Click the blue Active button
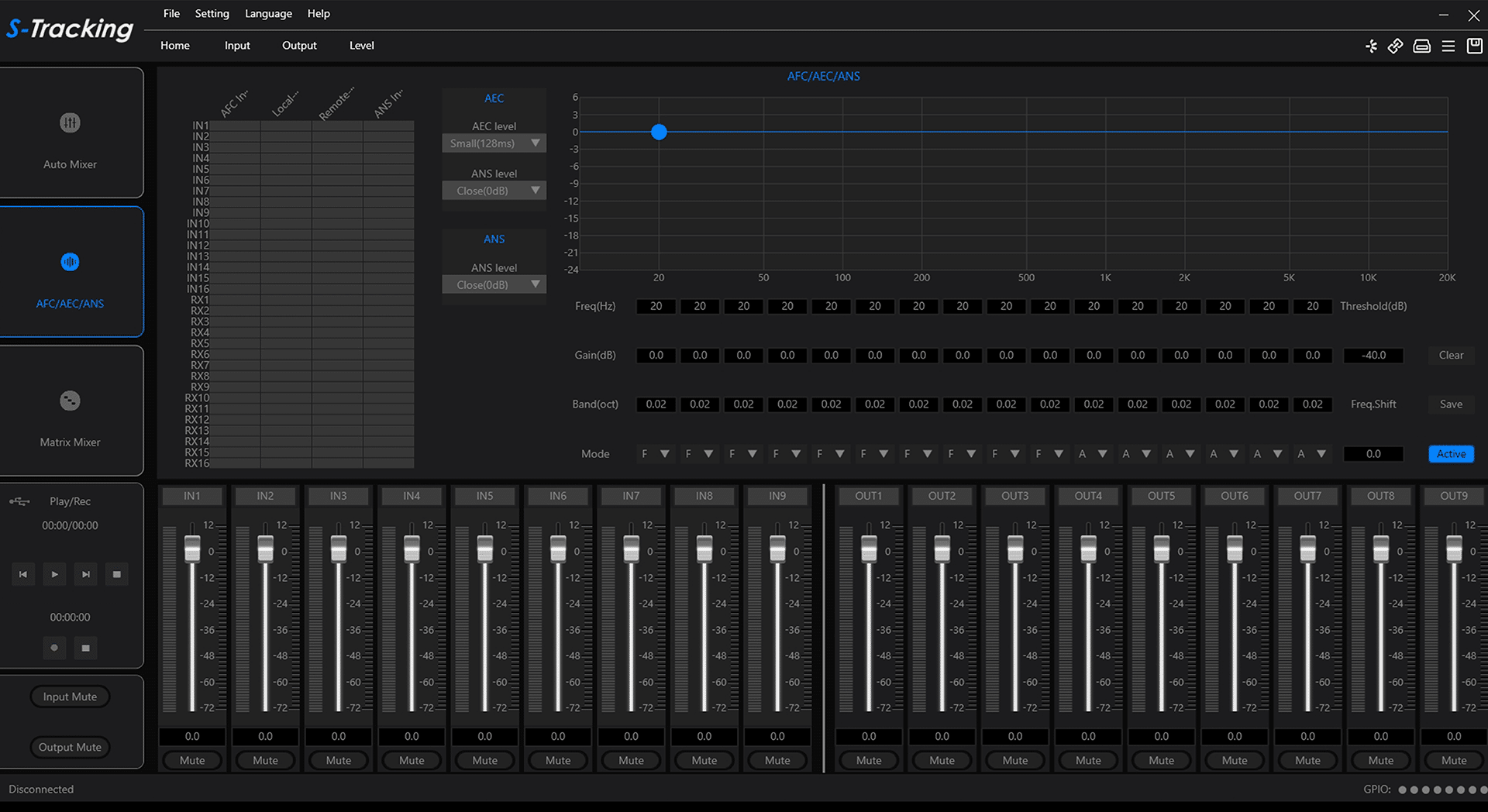 1451,454
